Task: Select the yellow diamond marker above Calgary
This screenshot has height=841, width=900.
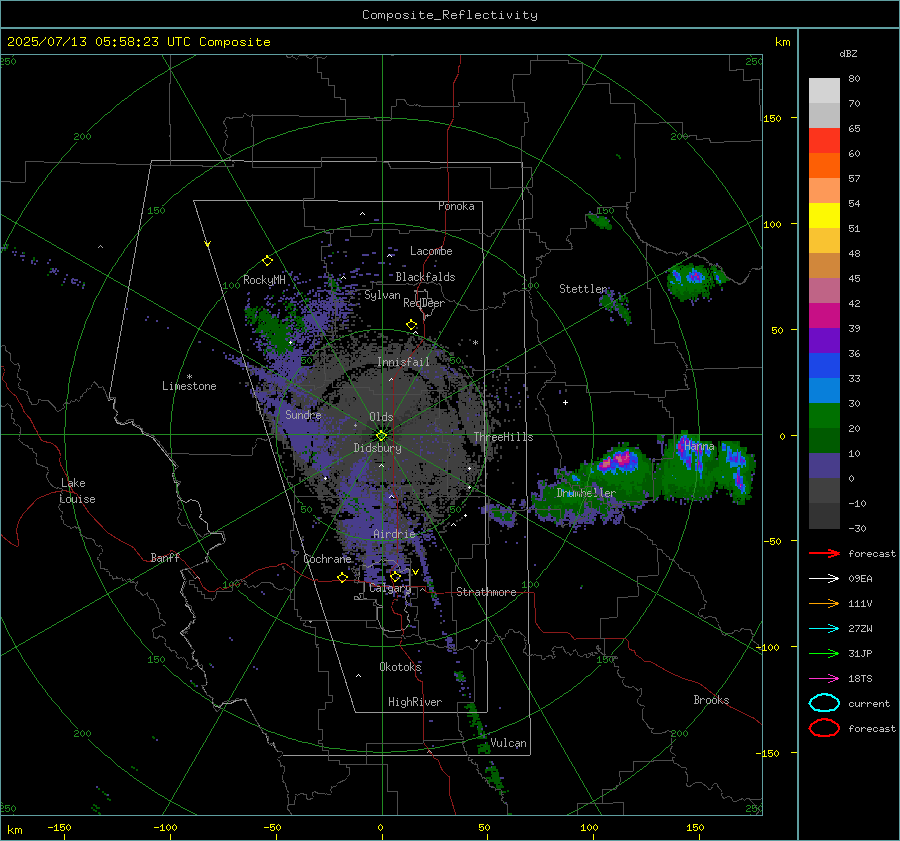Action: (x=395, y=576)
